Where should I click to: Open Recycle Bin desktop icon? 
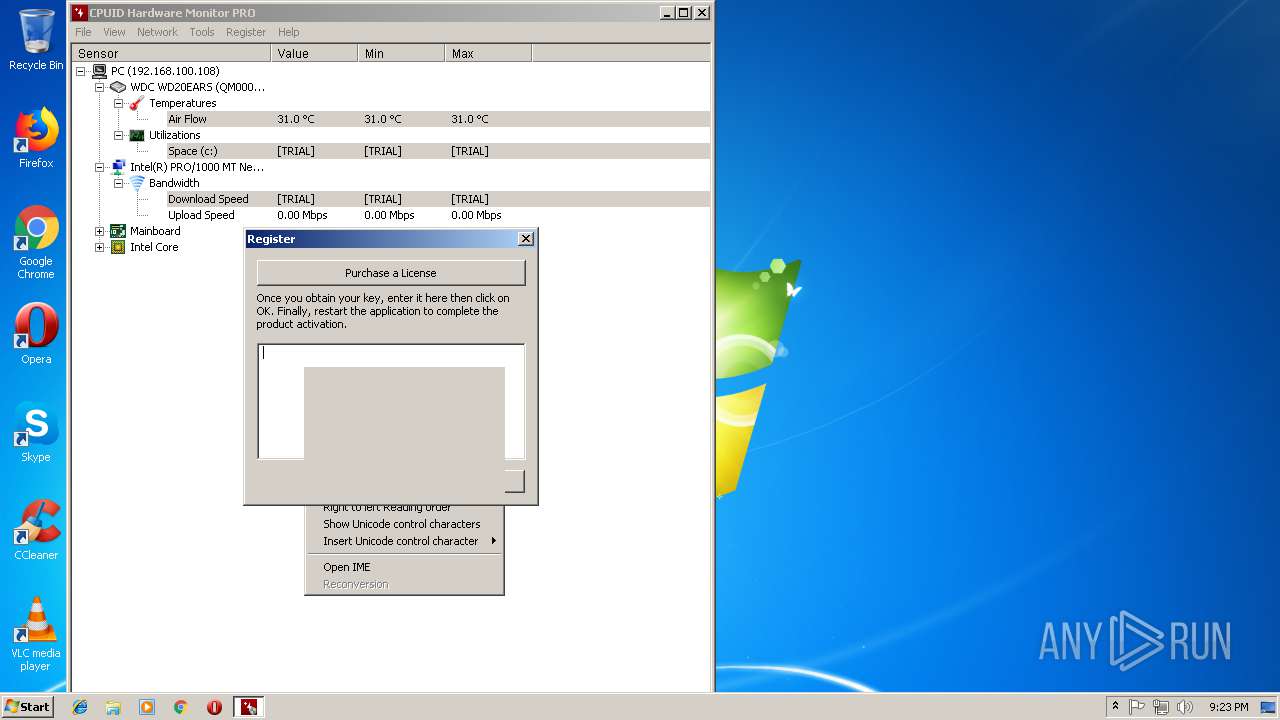pos(36,40)
